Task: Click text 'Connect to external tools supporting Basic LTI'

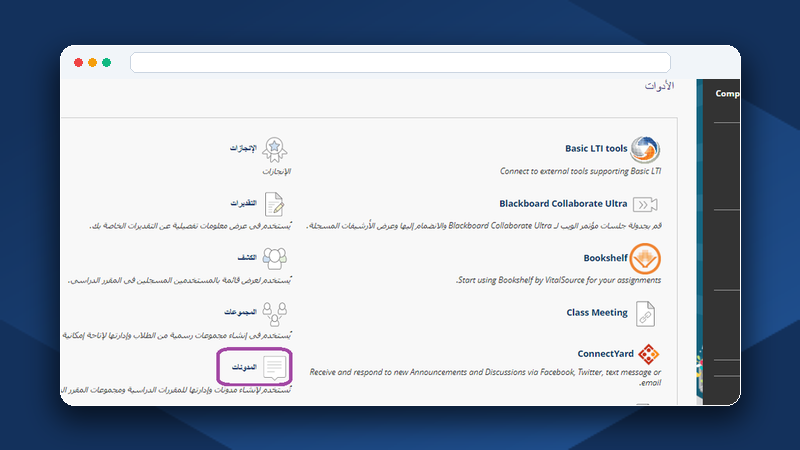Action: 581,171
